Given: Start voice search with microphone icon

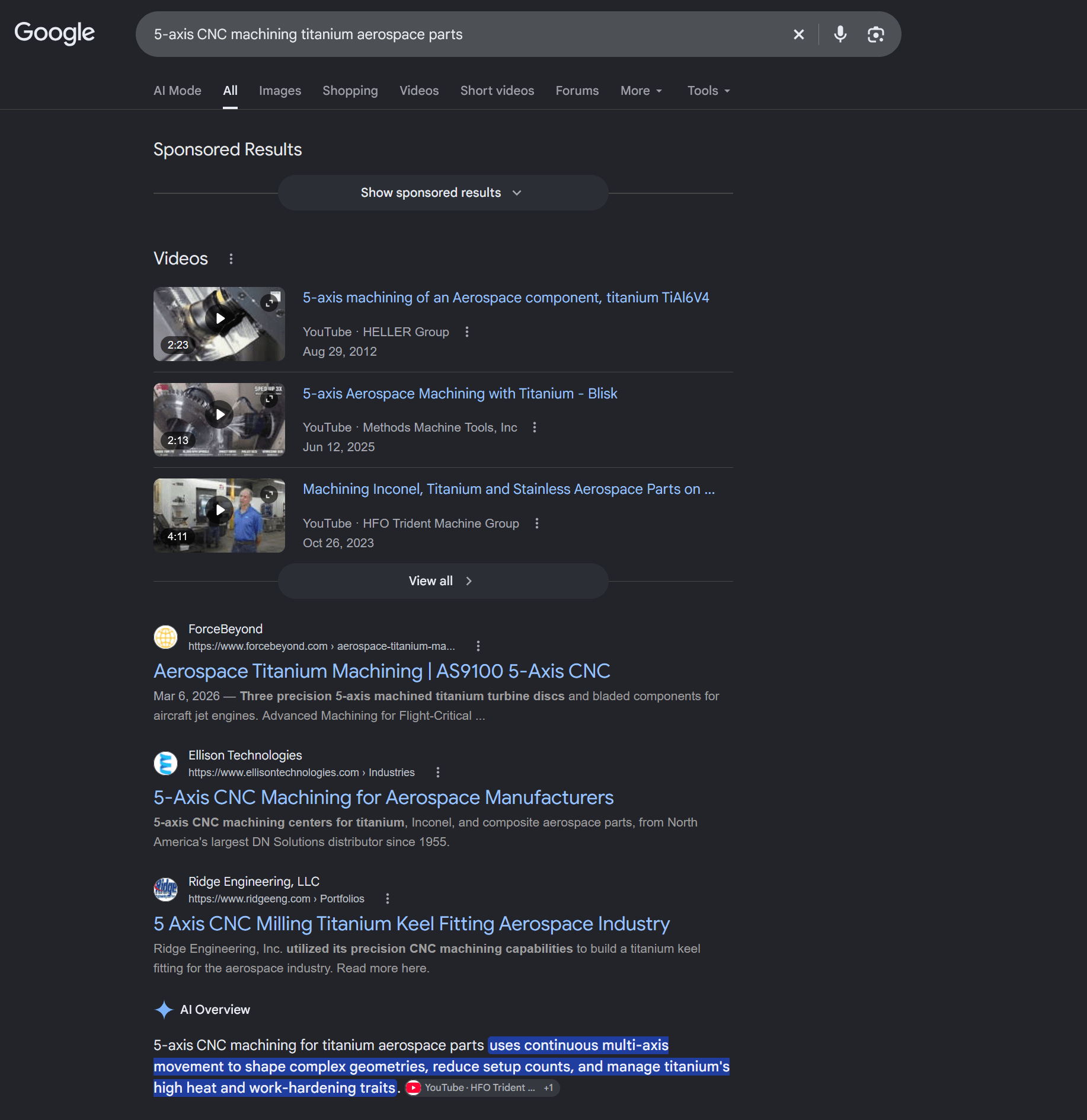Looking at the screenshot, I should 840,34.
